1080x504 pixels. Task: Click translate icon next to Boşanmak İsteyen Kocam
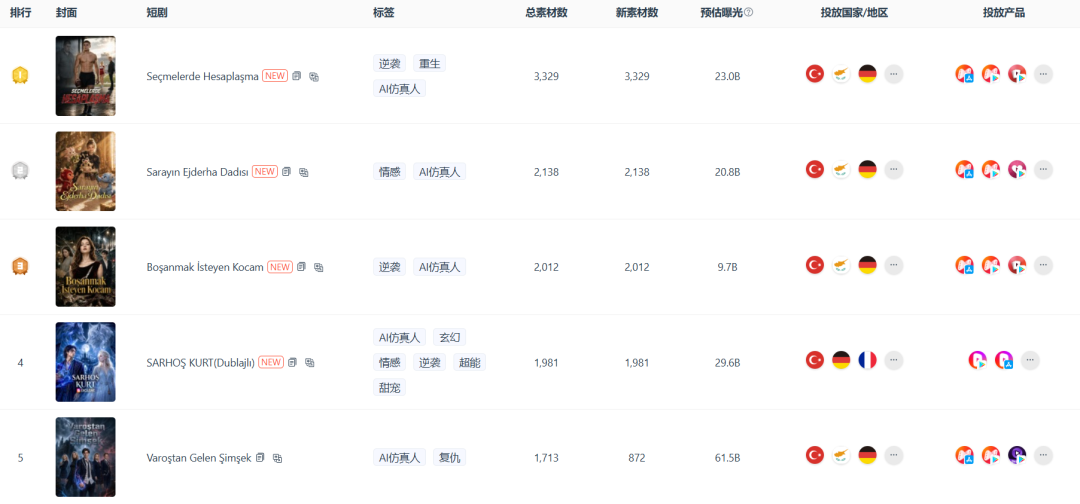coord(318,267)
